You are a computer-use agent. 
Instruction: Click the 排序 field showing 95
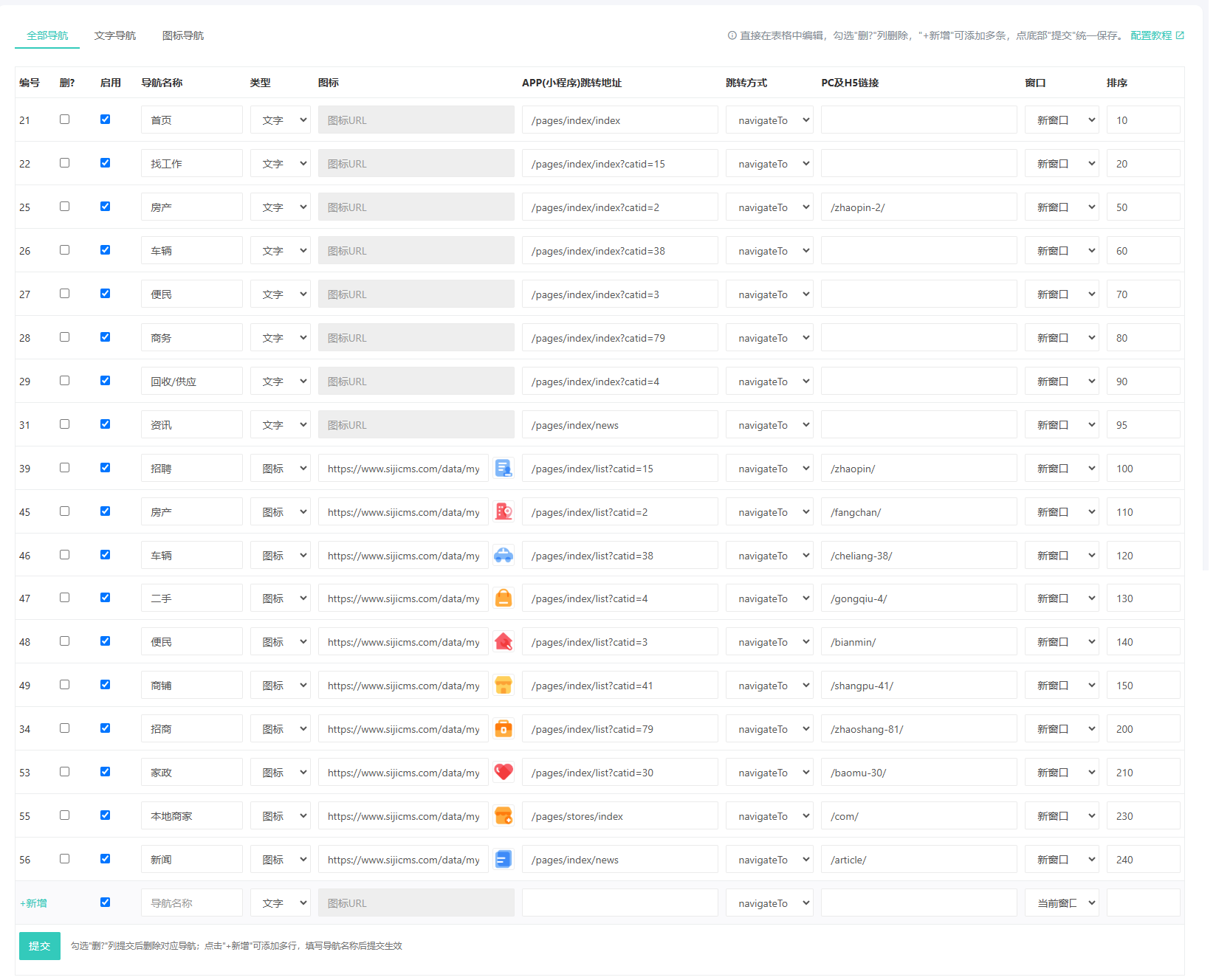(1144, 425)
